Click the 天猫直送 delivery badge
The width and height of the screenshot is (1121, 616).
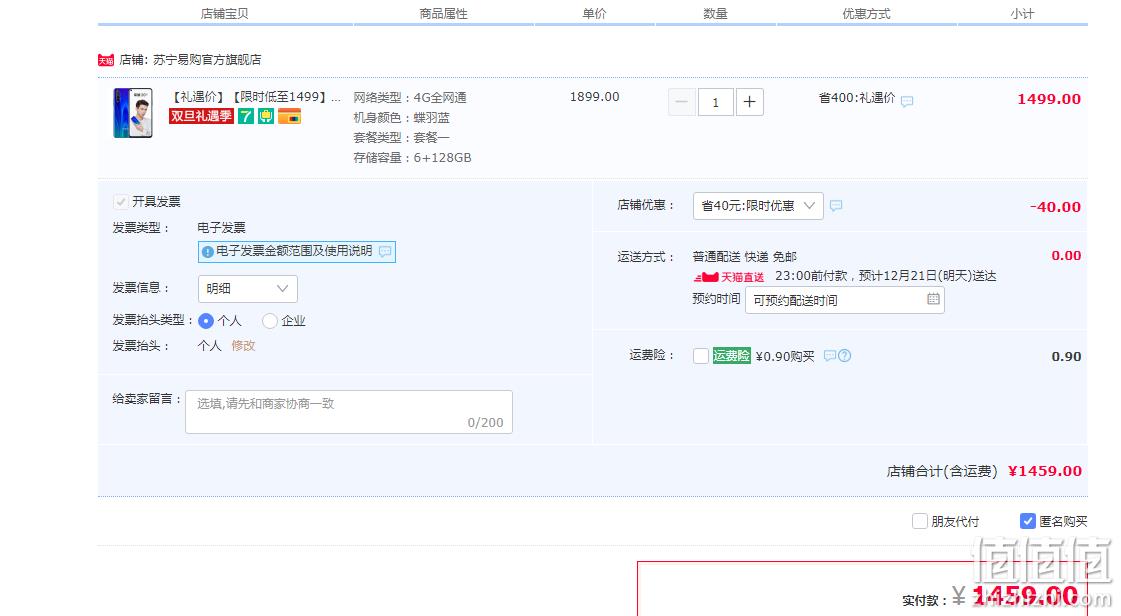click(729, 277)
